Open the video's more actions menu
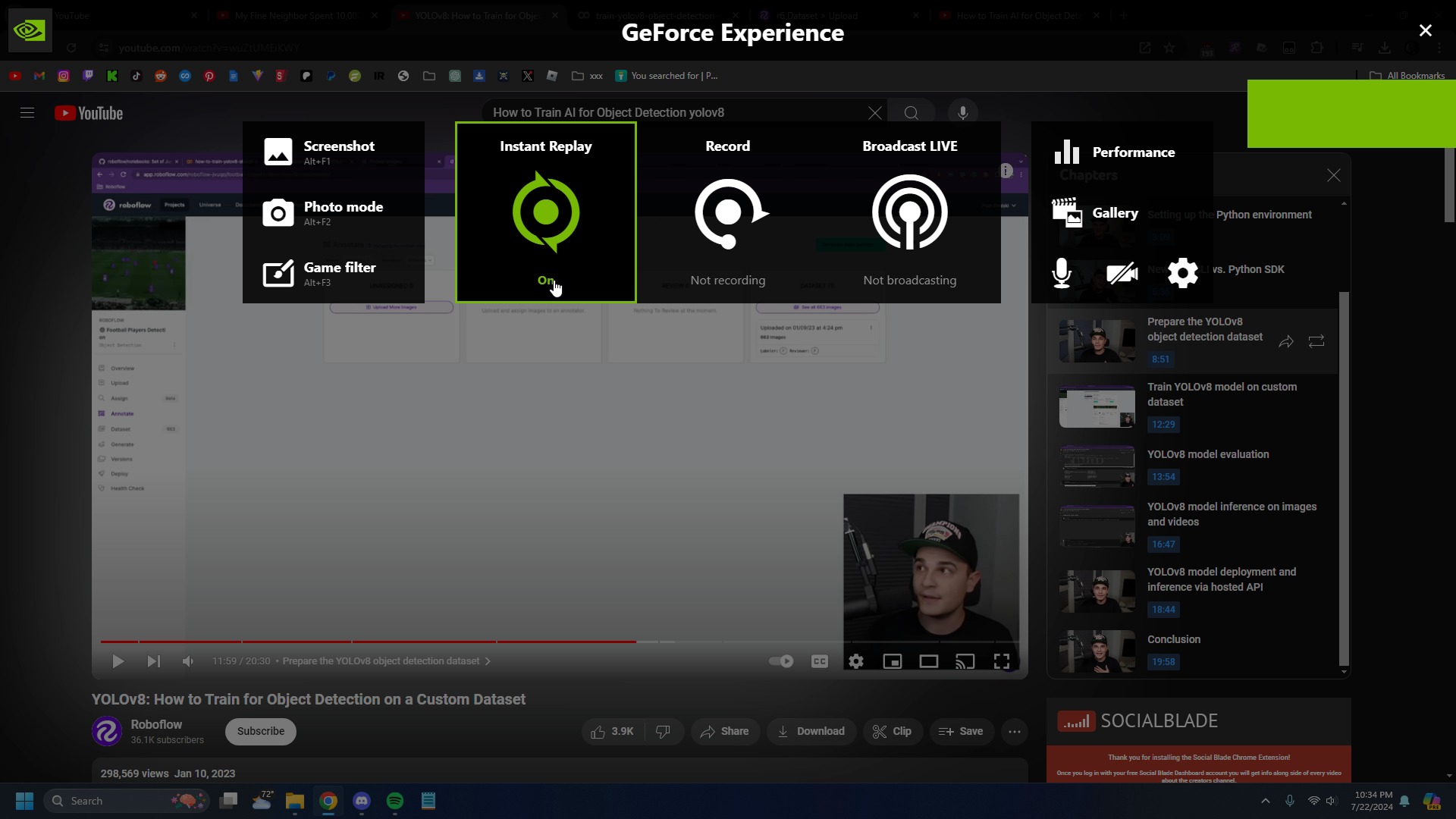 pos(1014,732)
